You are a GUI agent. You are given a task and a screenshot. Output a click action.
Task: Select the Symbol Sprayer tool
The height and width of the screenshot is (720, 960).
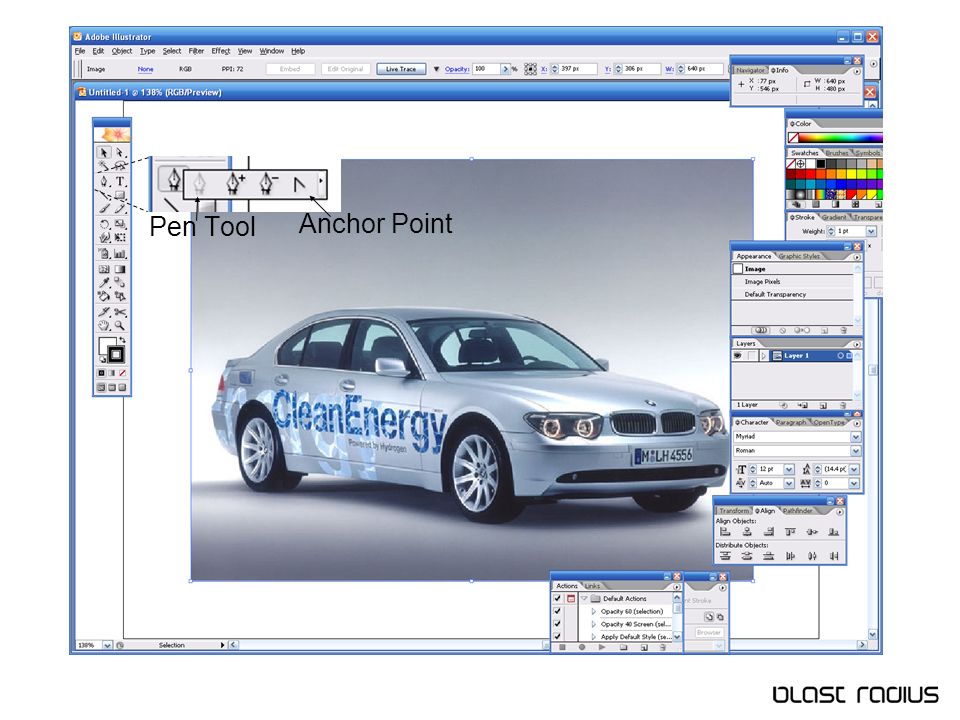click(x=104, y=253)
